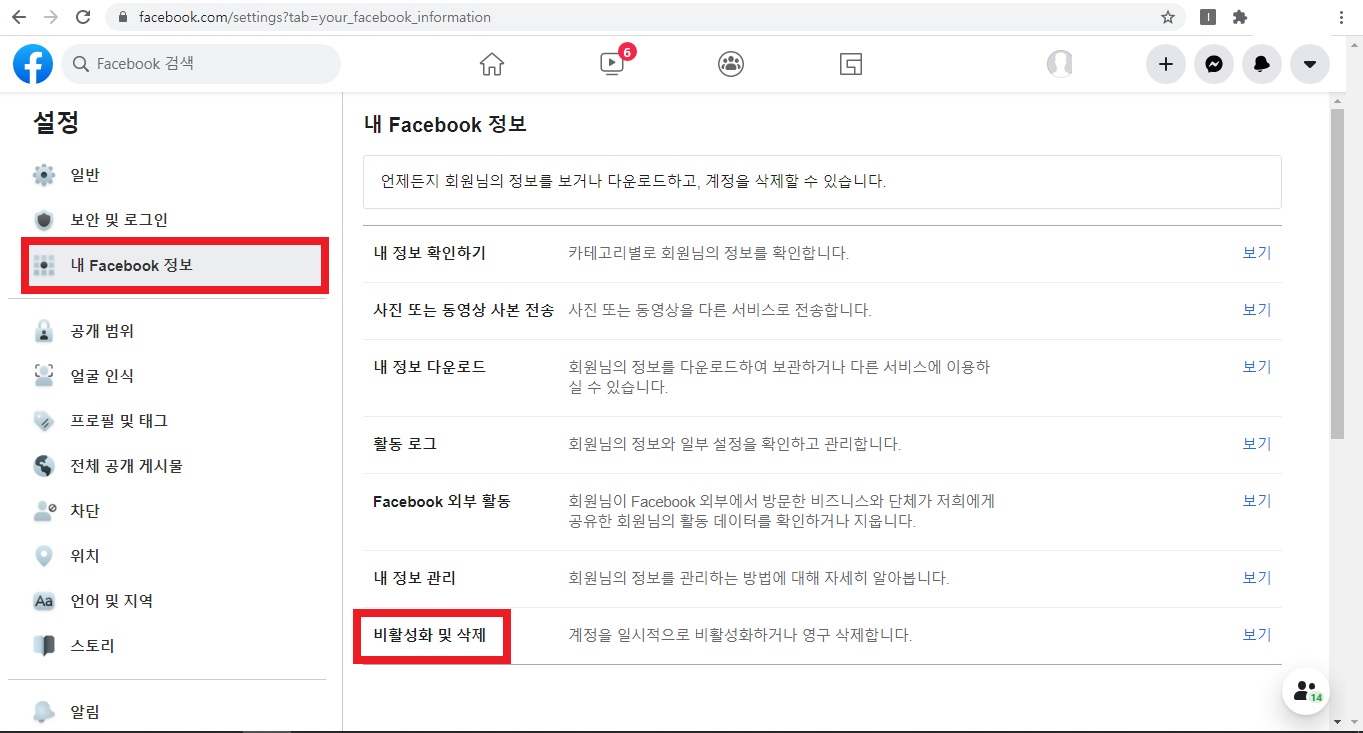Screen dimensions: 1363x733
Task: Click 보기 for 비활성화 및 삭제
Action: [x=1257, y=635]
